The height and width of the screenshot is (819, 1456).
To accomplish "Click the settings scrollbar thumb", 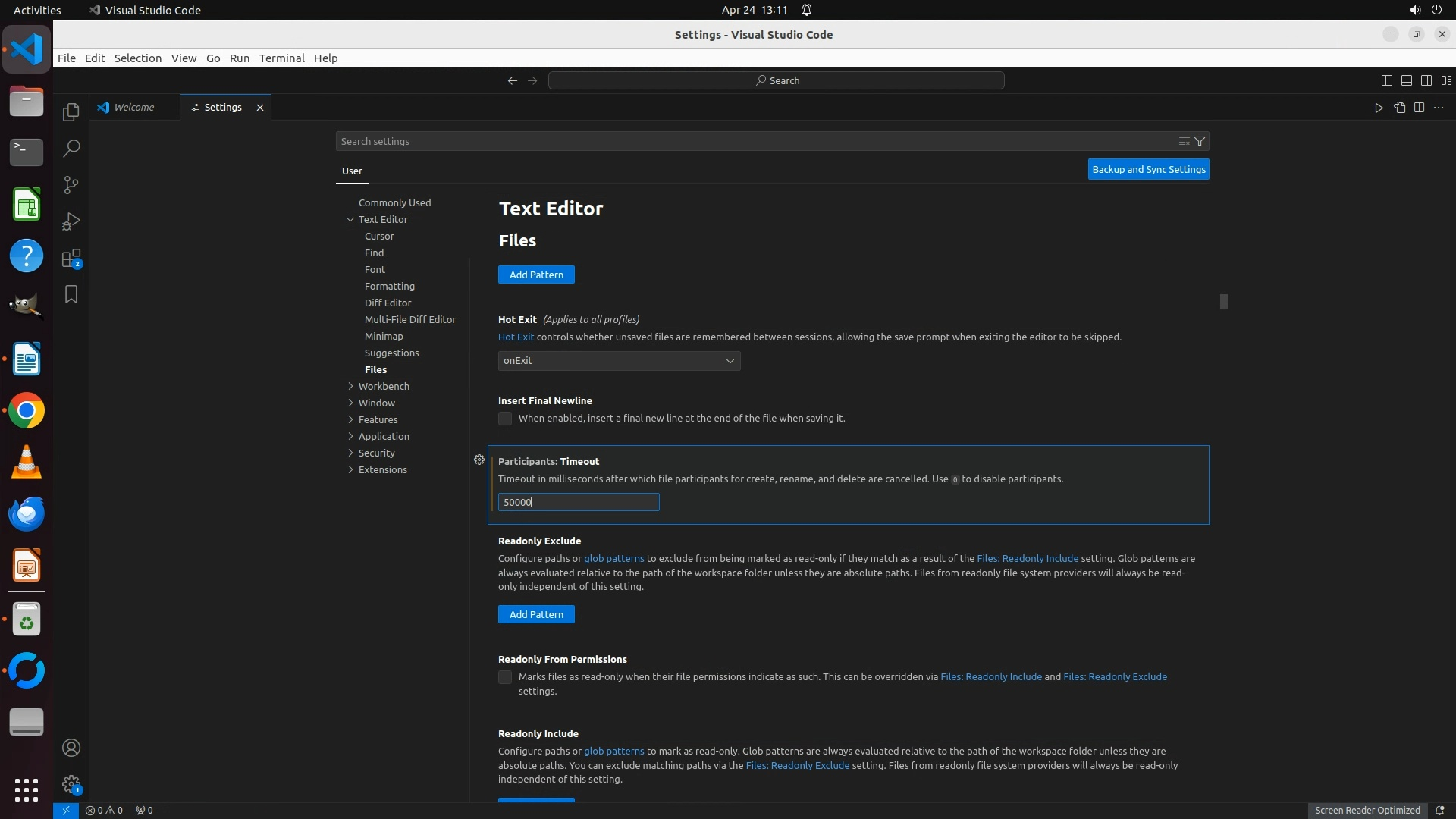I will coord(1223,302).
